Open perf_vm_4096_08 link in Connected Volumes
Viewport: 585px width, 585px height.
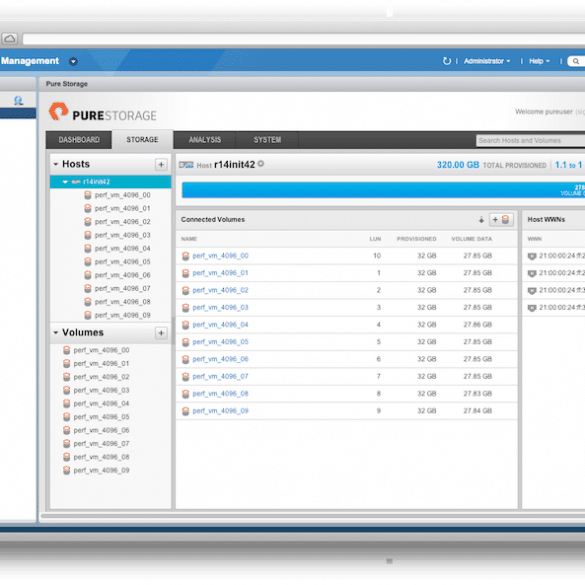(x=220, y=394)
